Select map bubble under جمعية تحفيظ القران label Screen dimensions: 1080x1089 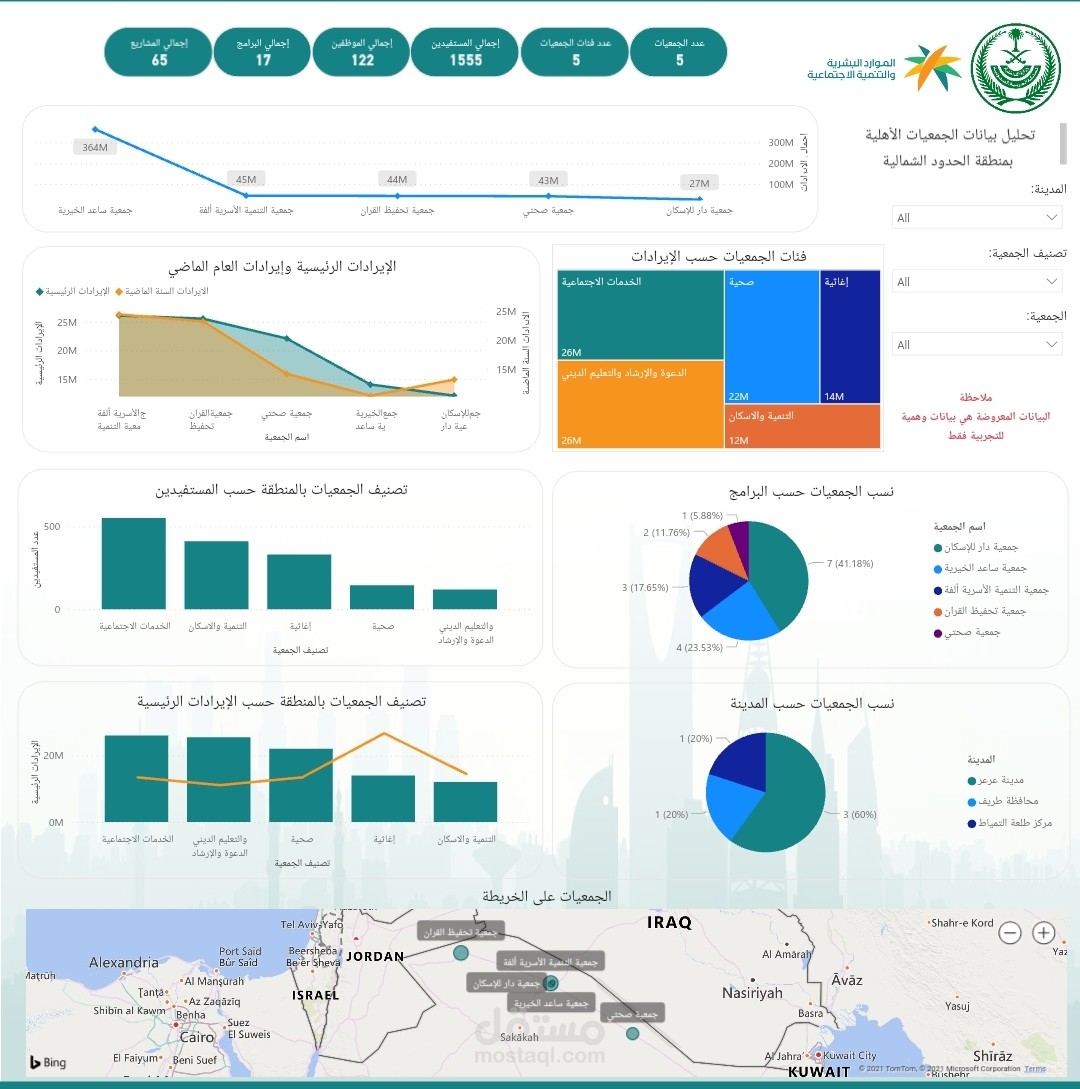click(460, 953)
